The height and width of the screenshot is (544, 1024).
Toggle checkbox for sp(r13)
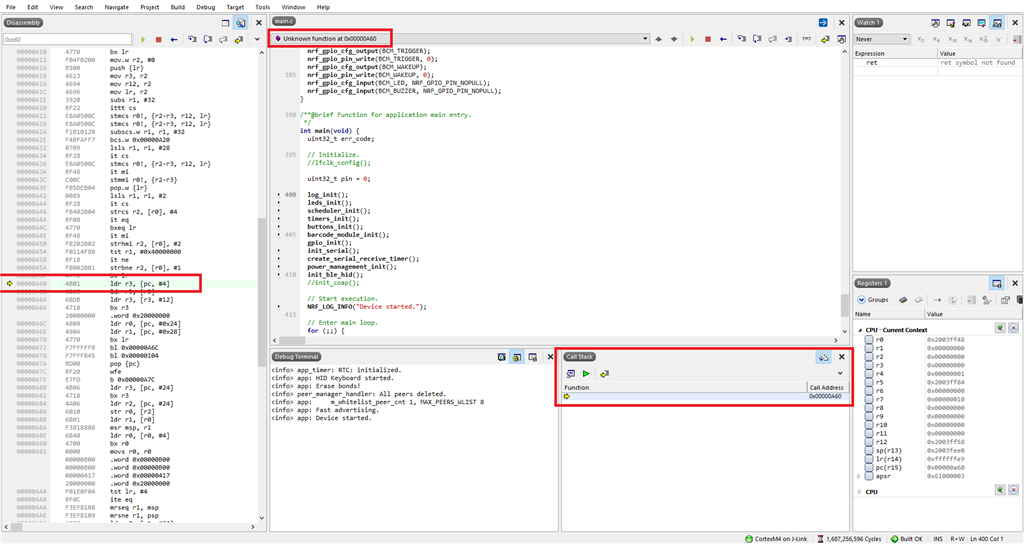click(x=869, y=450)
